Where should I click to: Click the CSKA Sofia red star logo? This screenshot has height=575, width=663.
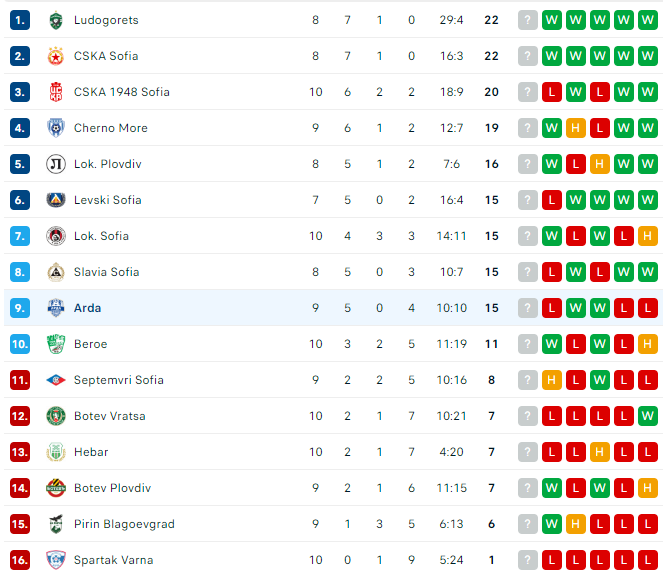(56, 56)
